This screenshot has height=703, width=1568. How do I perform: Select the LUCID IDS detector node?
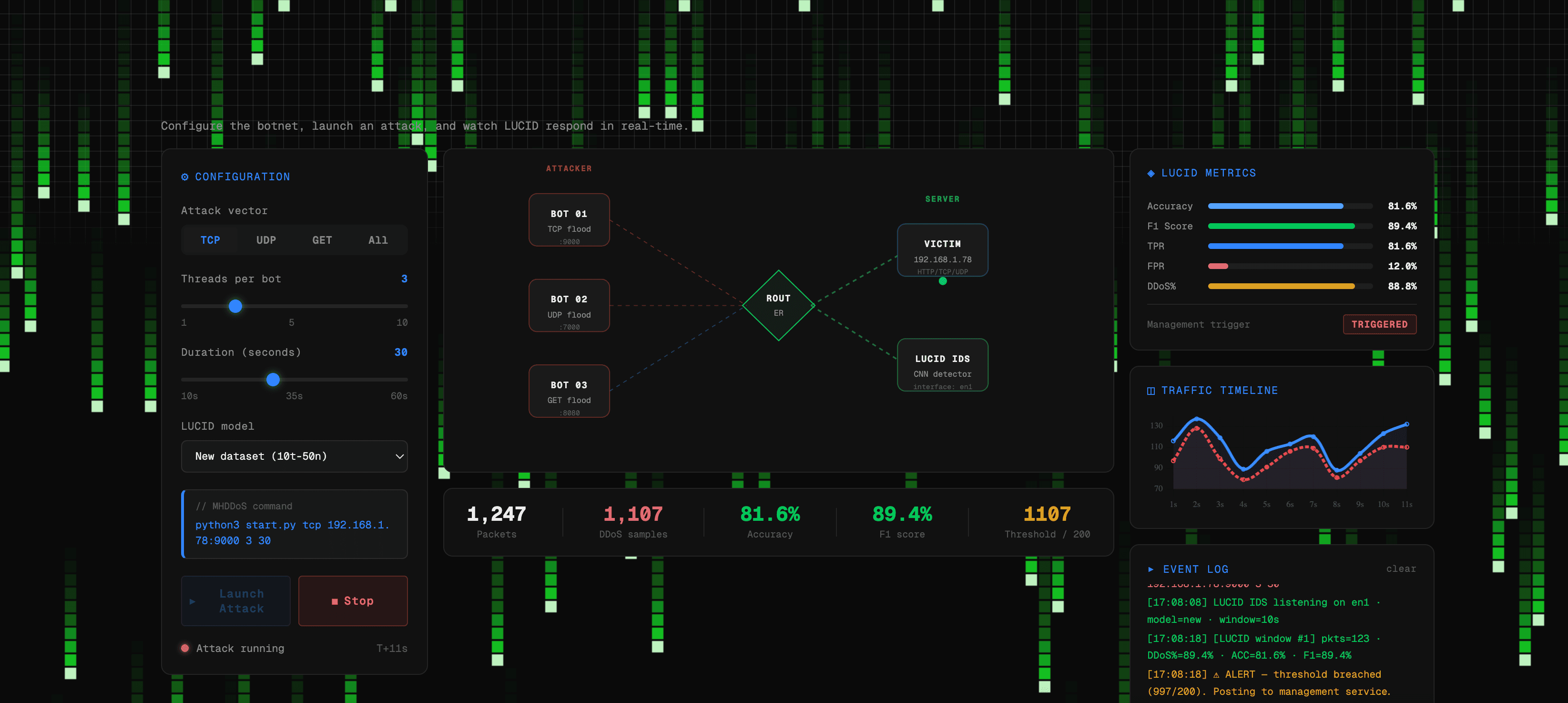(942, 365)
